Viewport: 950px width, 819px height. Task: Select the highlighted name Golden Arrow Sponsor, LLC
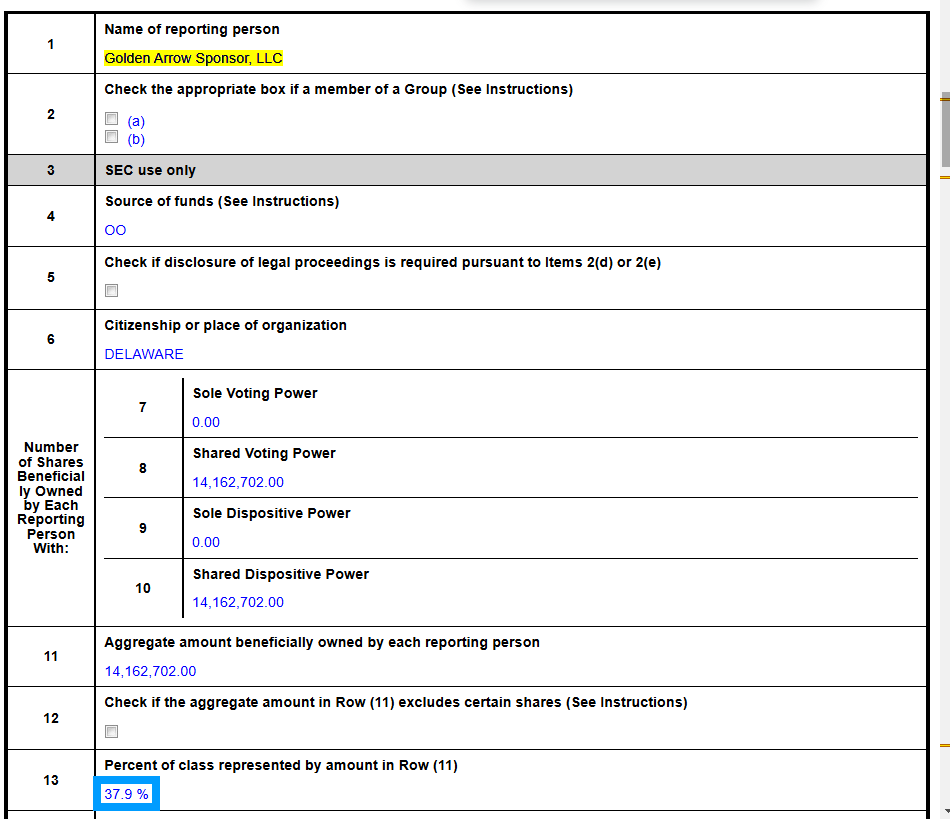193,58
